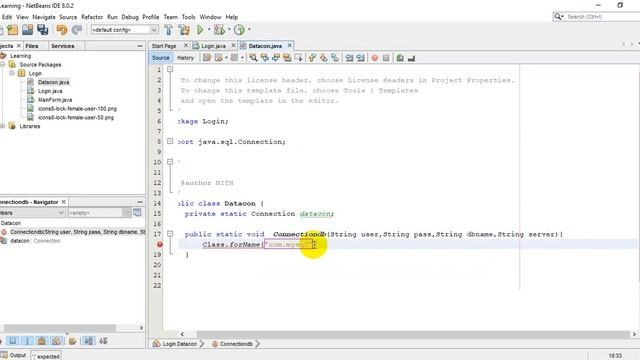Collapse the import fold on line 8
The image size is (640, 360).
coord(170,141)
